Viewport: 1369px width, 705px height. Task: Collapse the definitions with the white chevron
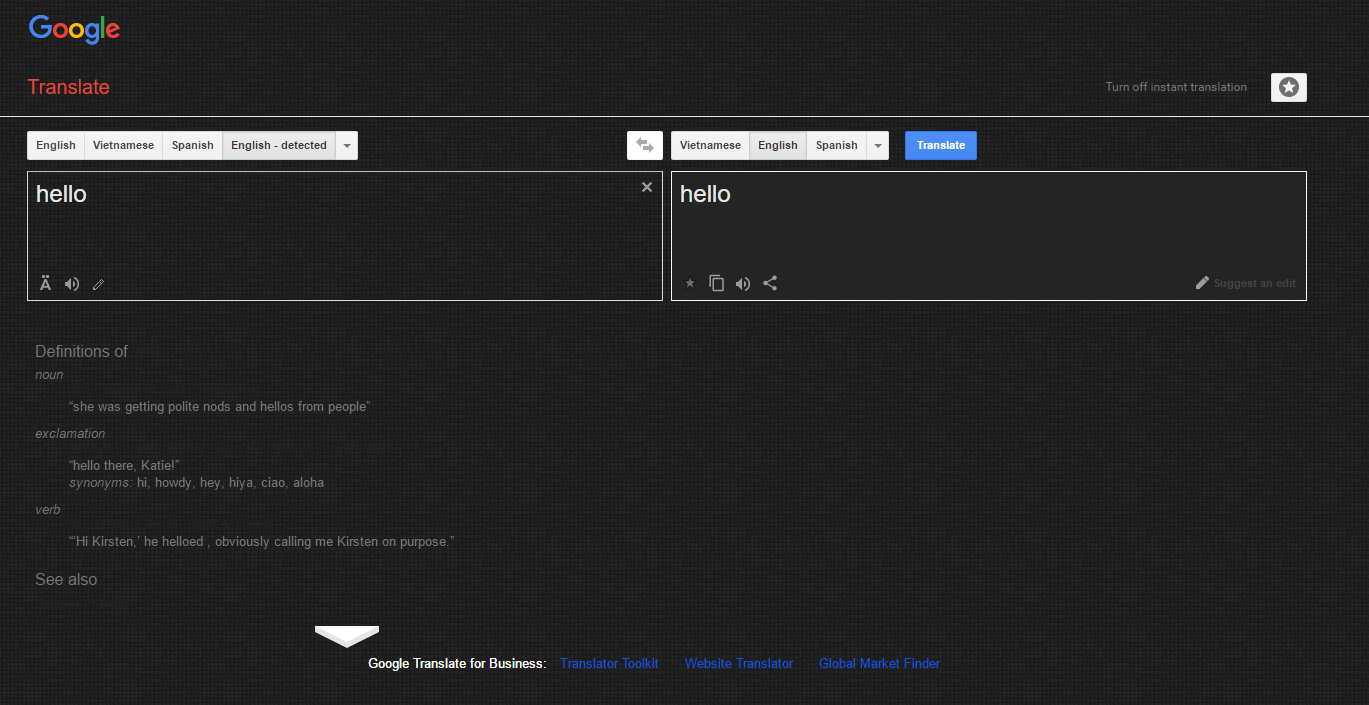point(347,636)
